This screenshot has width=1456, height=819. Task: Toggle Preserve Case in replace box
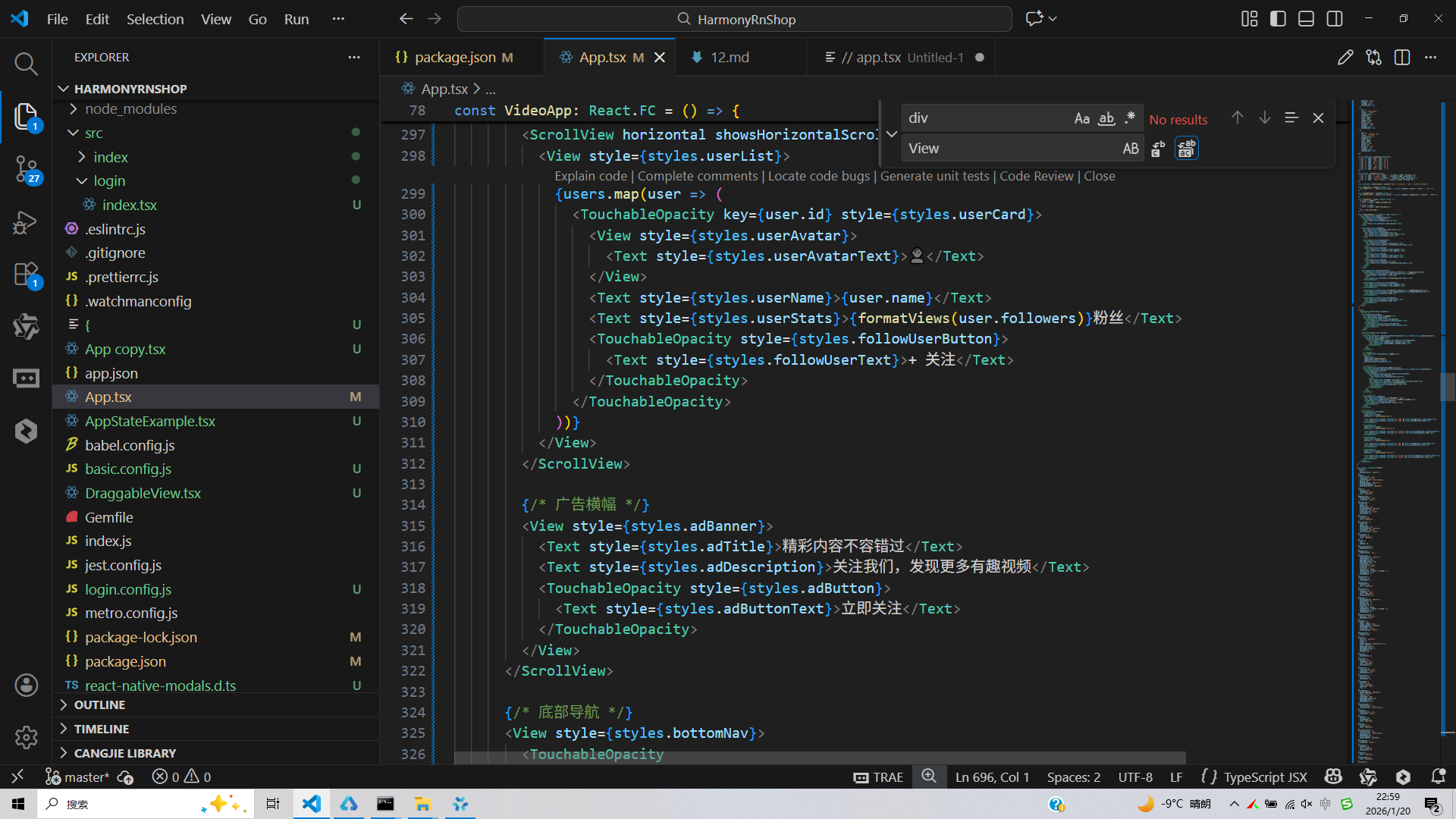coord(1130,149)
